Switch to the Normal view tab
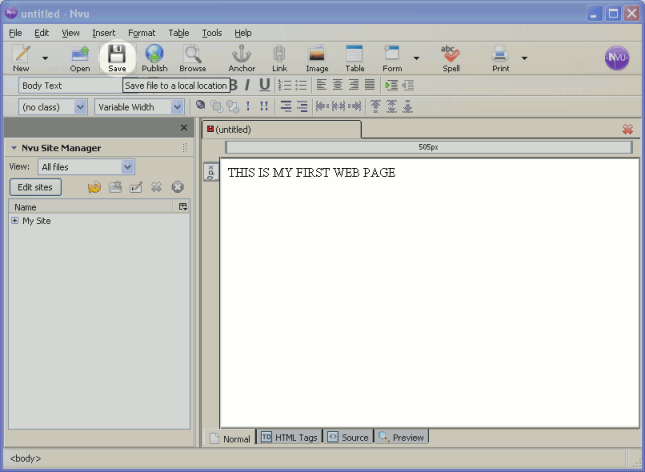Viewport: 645px width, 472px height. 230,438
